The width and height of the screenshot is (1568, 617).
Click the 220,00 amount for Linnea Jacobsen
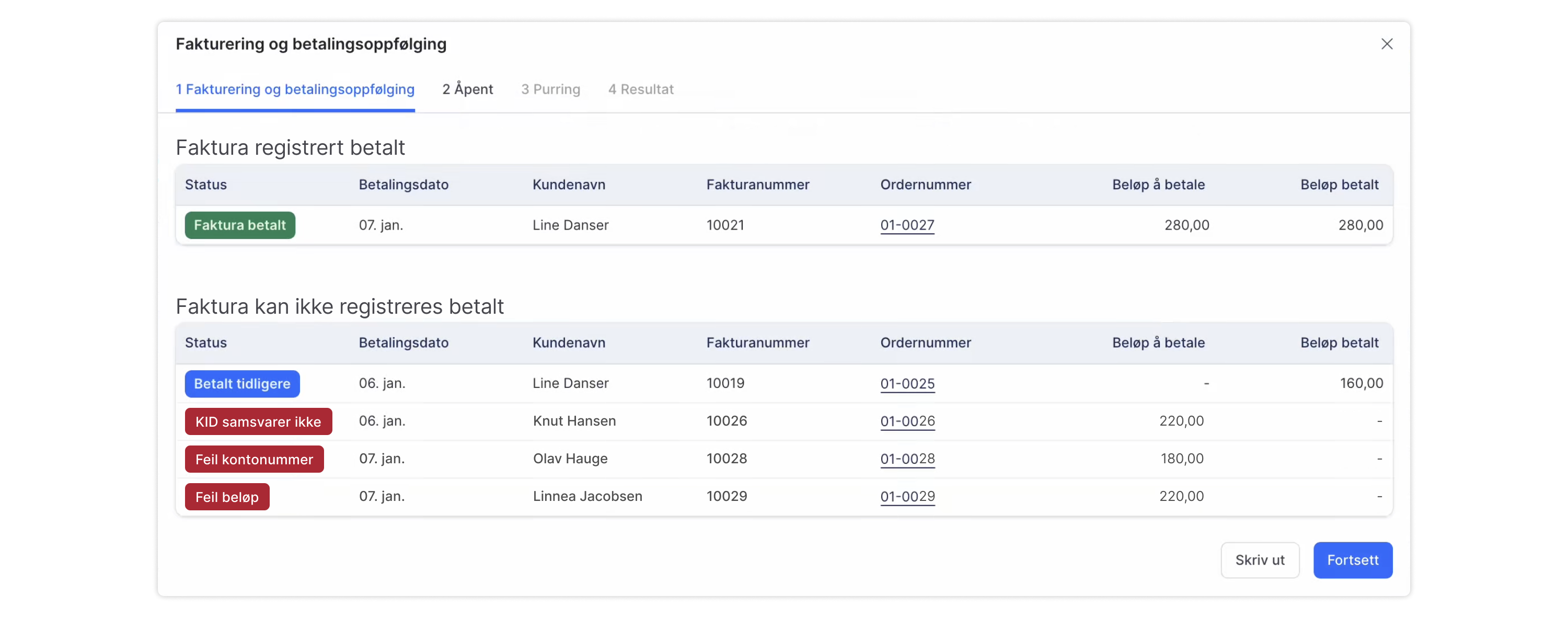pyautogui.click(x=1181, y=496)
